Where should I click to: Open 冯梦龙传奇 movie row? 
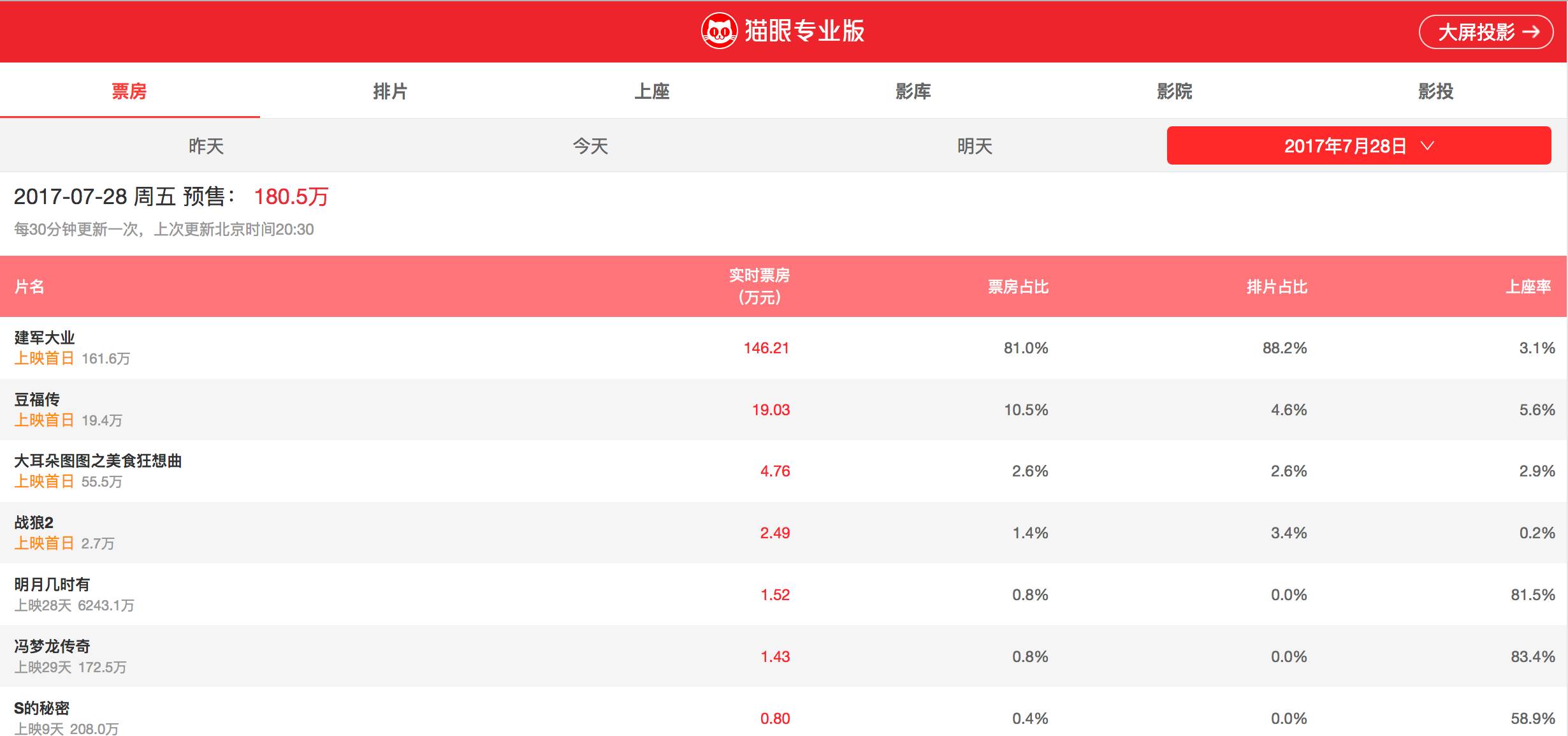pos(52,646)
